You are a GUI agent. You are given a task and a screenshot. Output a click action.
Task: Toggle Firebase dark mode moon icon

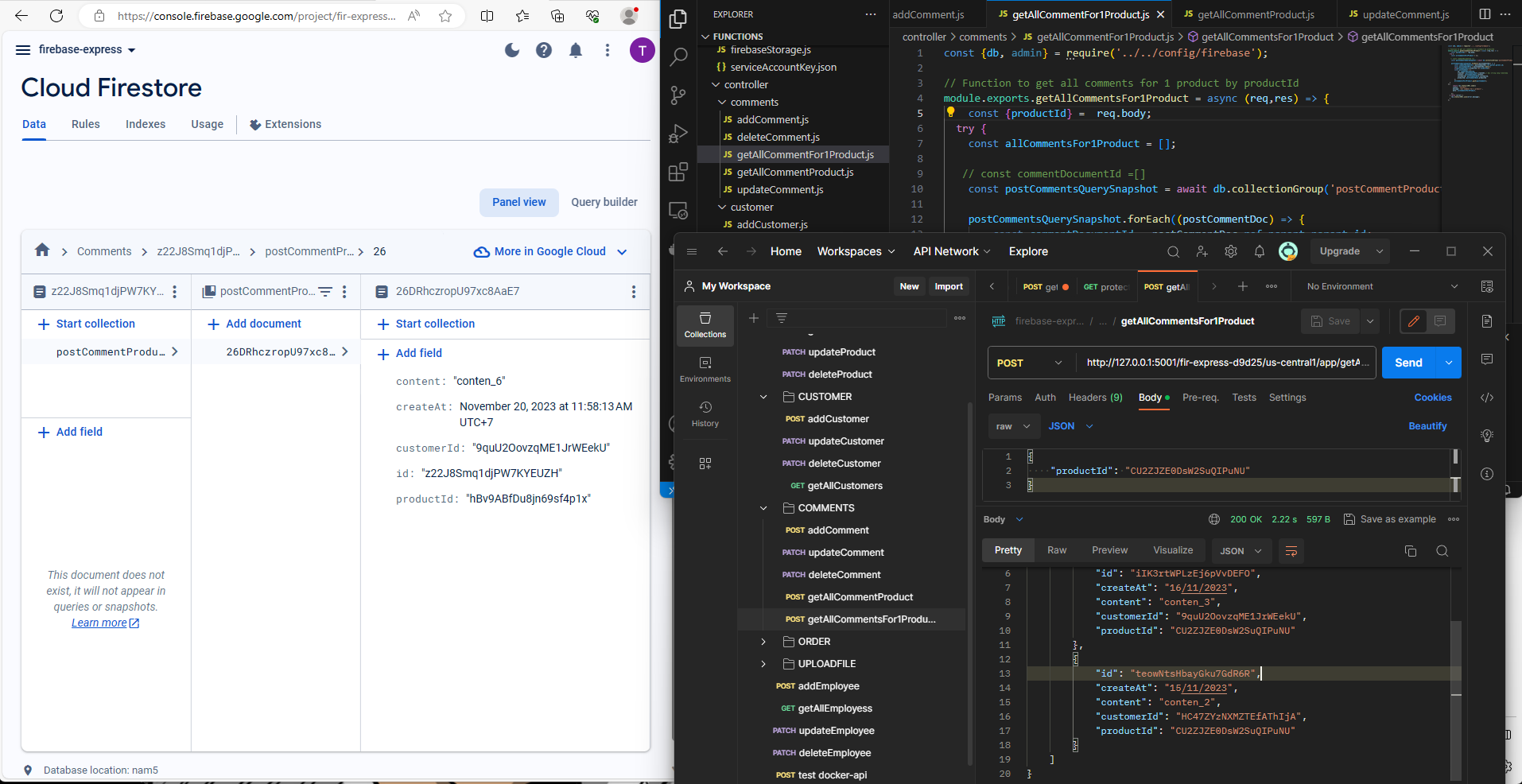click(x=512, y=50)
